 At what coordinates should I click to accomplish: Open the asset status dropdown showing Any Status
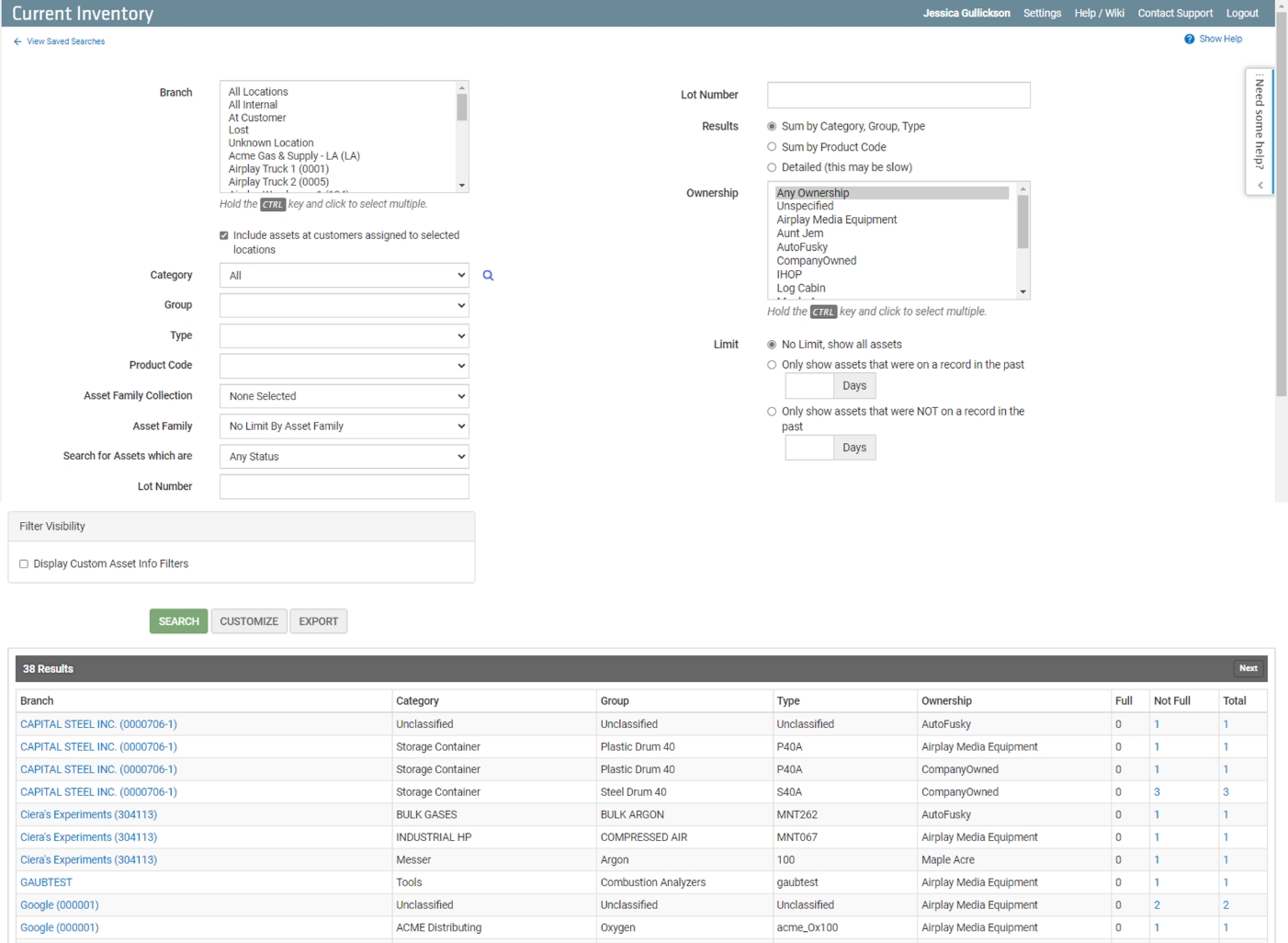click(344, 456)
